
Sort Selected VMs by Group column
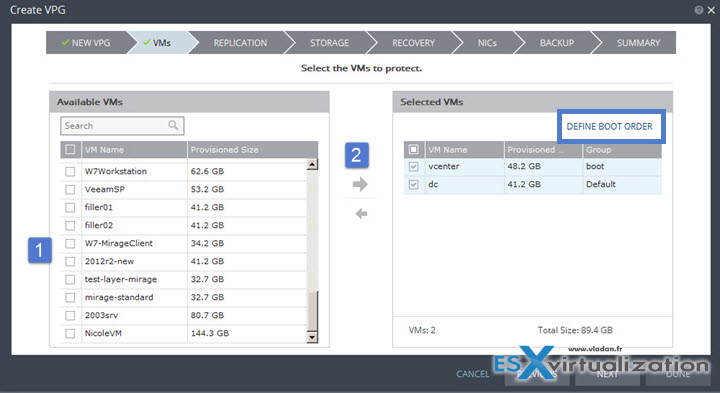(x=622, y=150)
